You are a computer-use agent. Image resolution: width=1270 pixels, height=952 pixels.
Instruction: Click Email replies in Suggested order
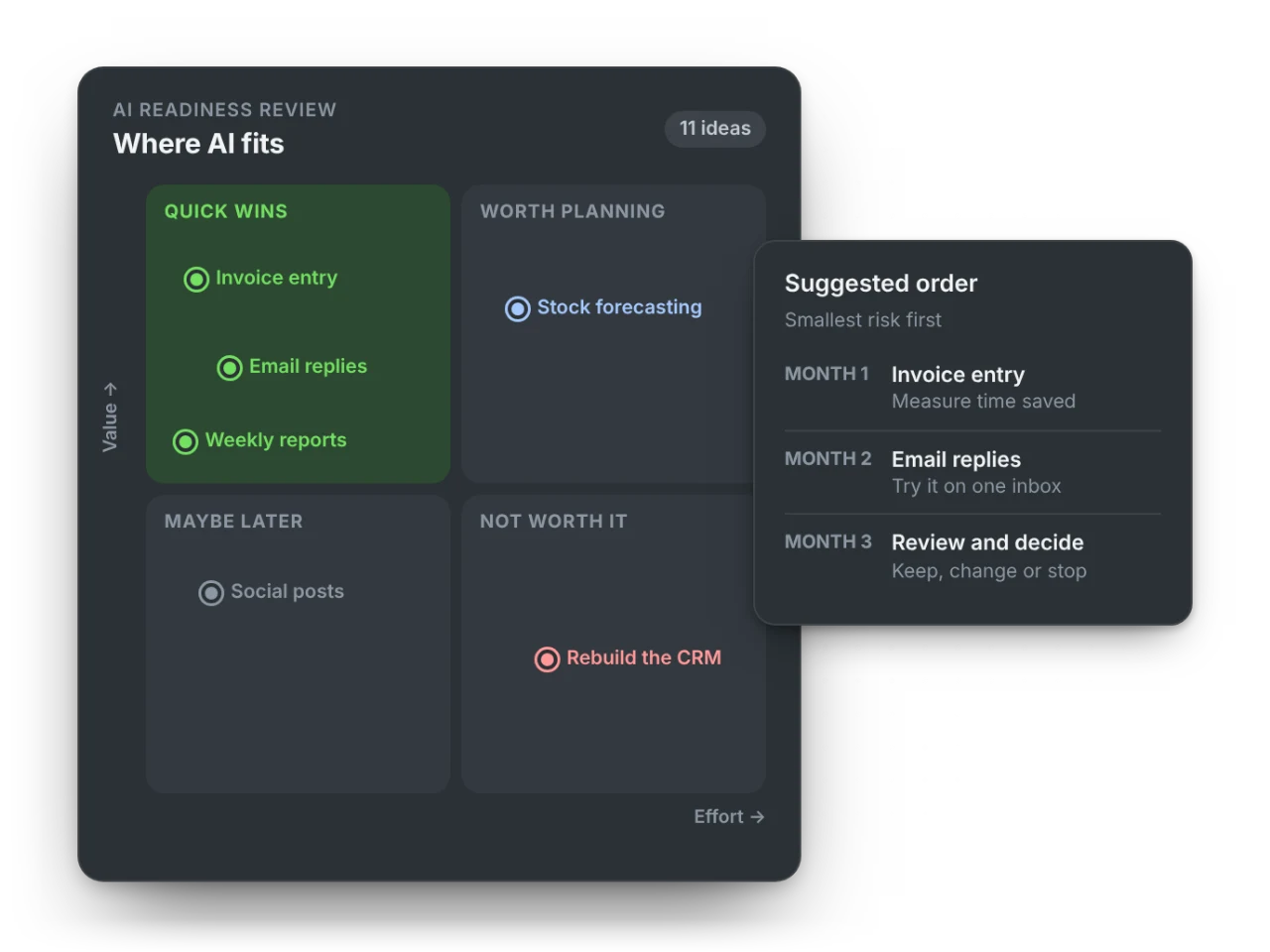956,460
